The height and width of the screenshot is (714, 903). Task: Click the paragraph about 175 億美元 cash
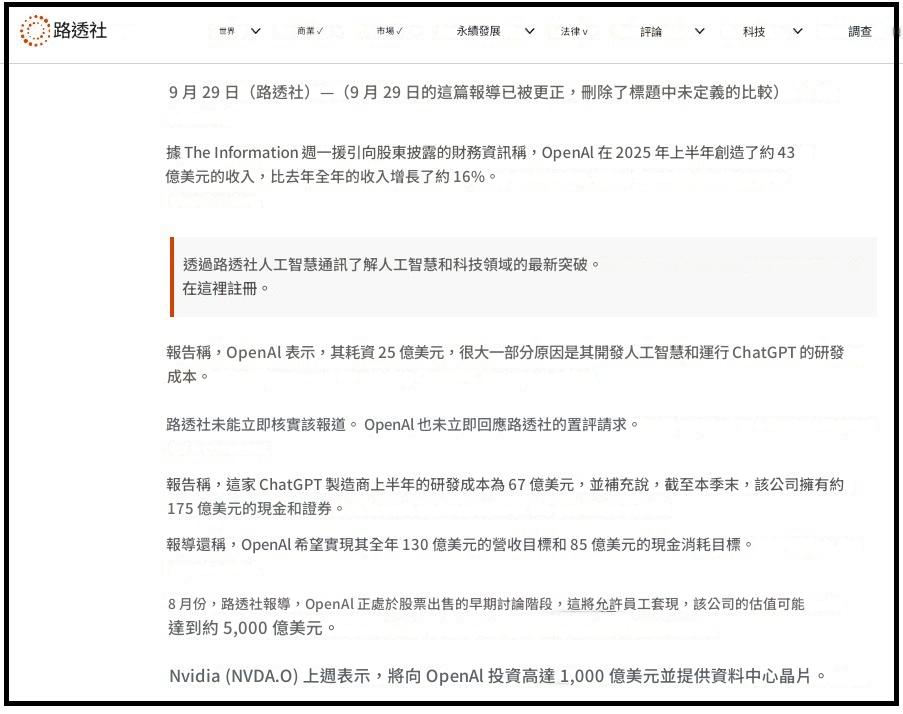[504, 496]
